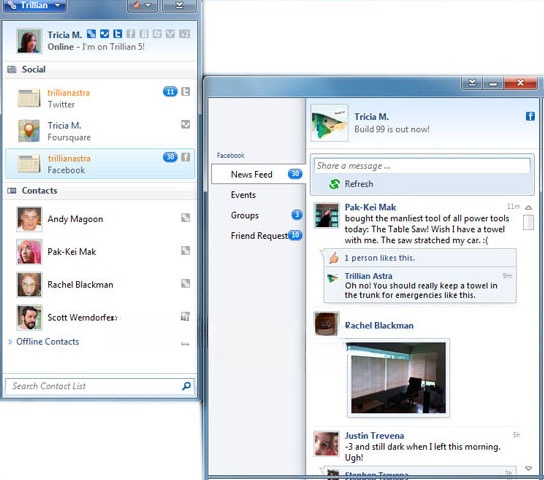Viewport: 544px width, 480px height.
Task: Open the Trillian main menu dropdown
Action: tap(34, 5)
